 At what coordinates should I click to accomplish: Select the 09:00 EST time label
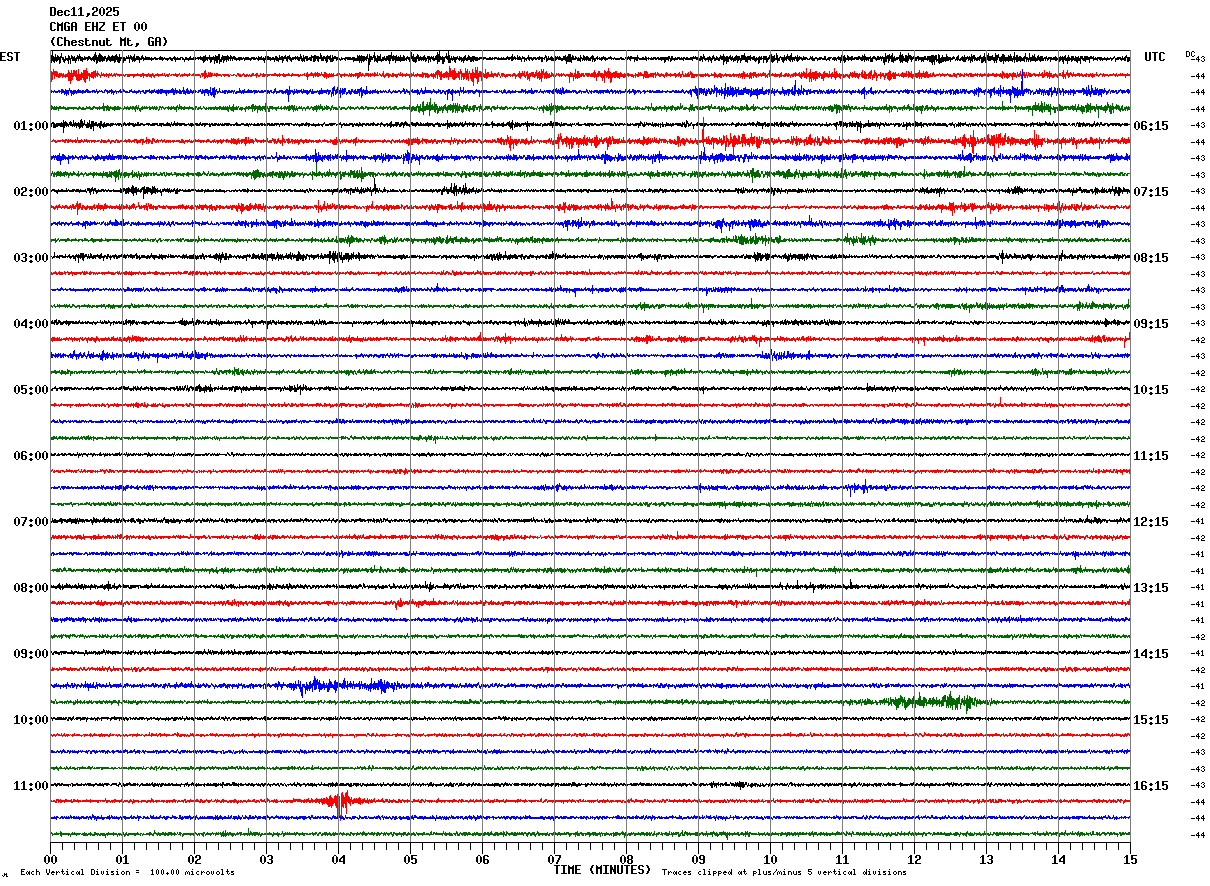tap(31, 654)
